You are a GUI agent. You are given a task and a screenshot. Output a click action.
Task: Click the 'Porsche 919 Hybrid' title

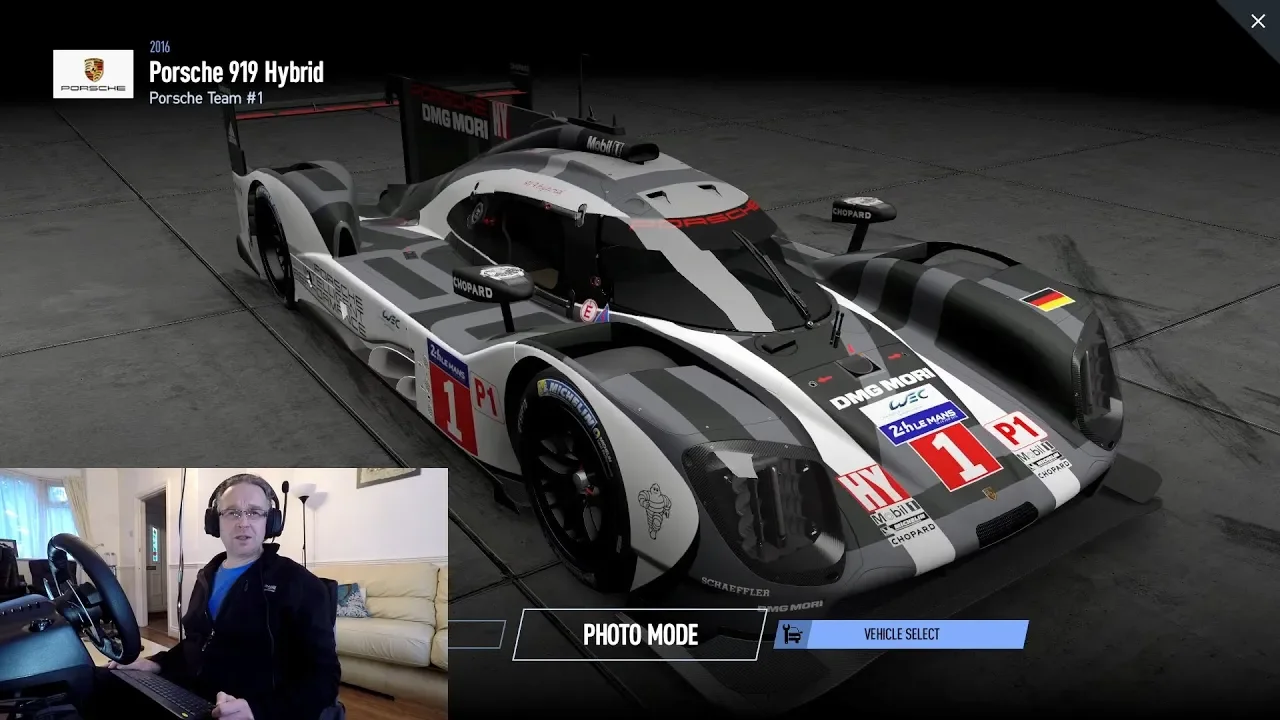236,72
